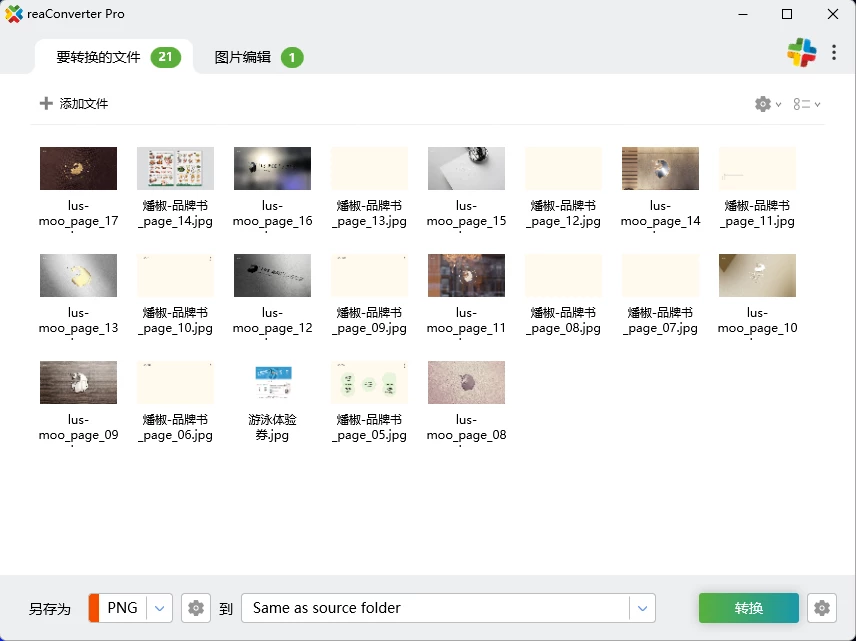Click the file list settings gear icon

[x=762, y=103]
